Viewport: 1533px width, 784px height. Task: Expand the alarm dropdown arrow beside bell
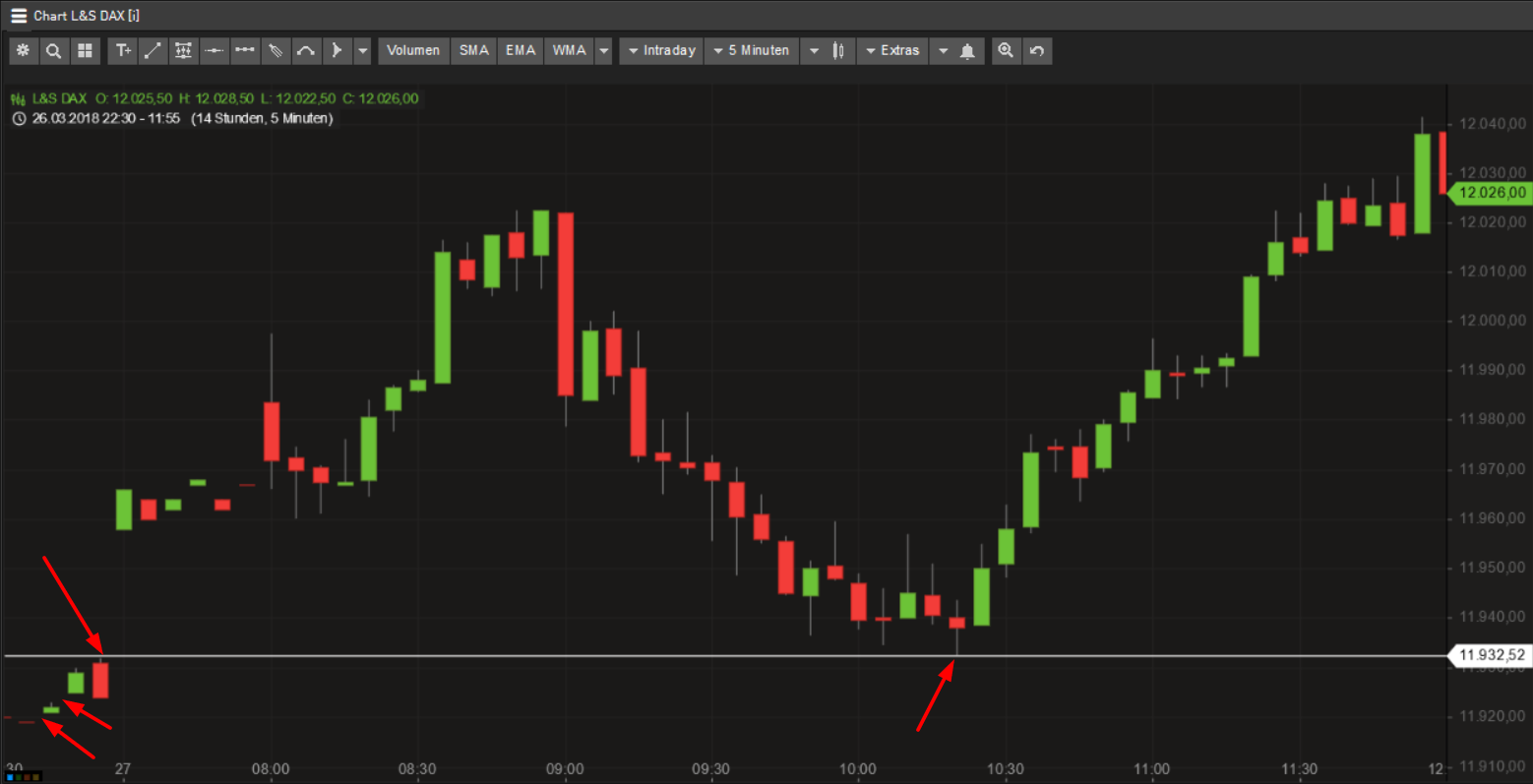[943, 50]
